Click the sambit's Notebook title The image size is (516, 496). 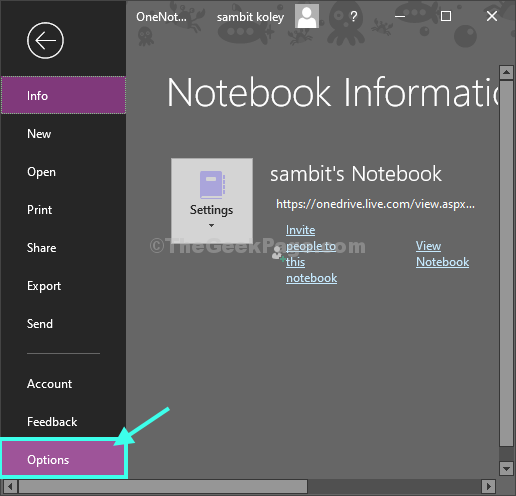point(356,174)
